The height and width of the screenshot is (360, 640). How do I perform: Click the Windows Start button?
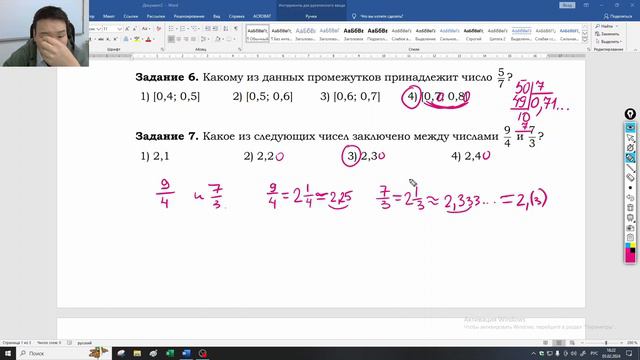(x=7, y=353)
